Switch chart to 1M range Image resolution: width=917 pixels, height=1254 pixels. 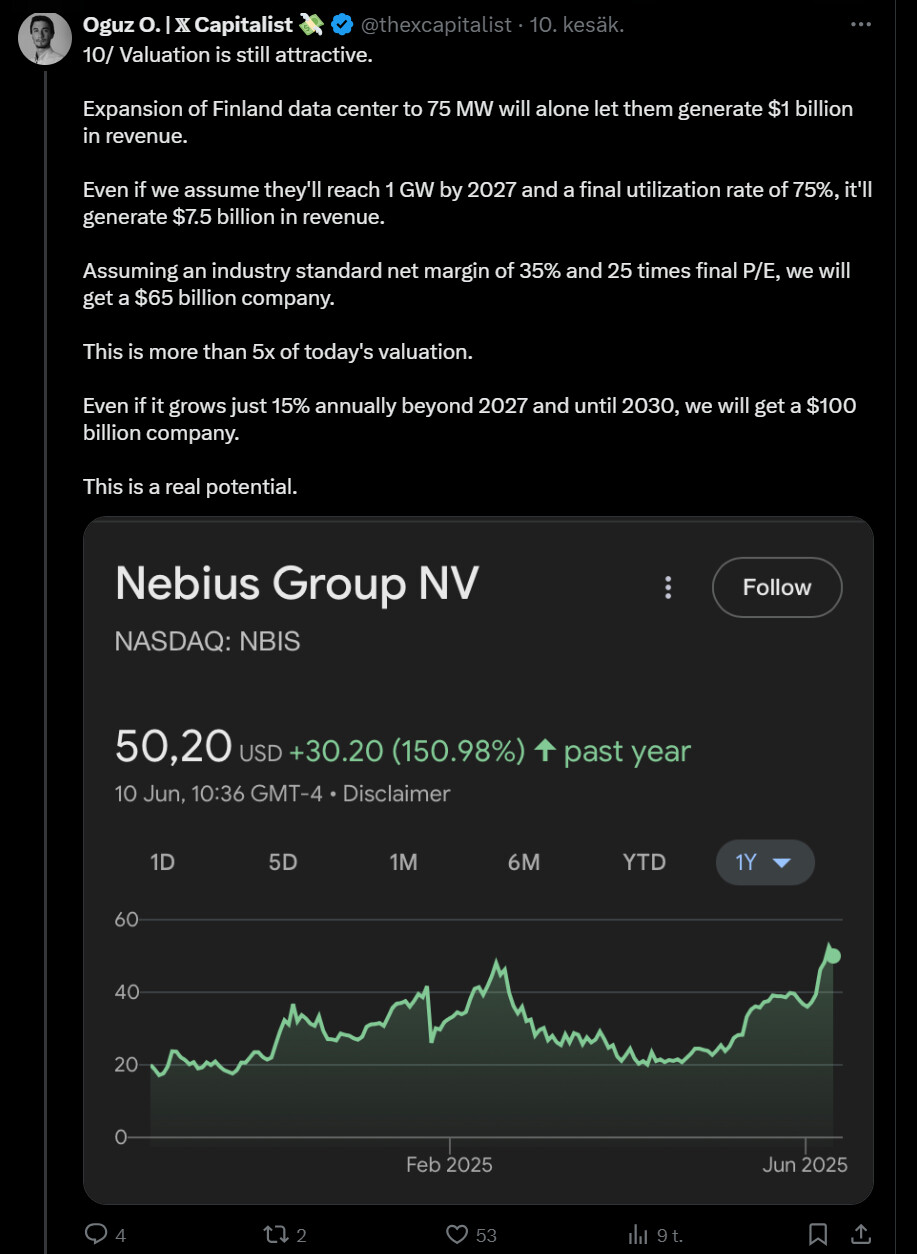403,862
